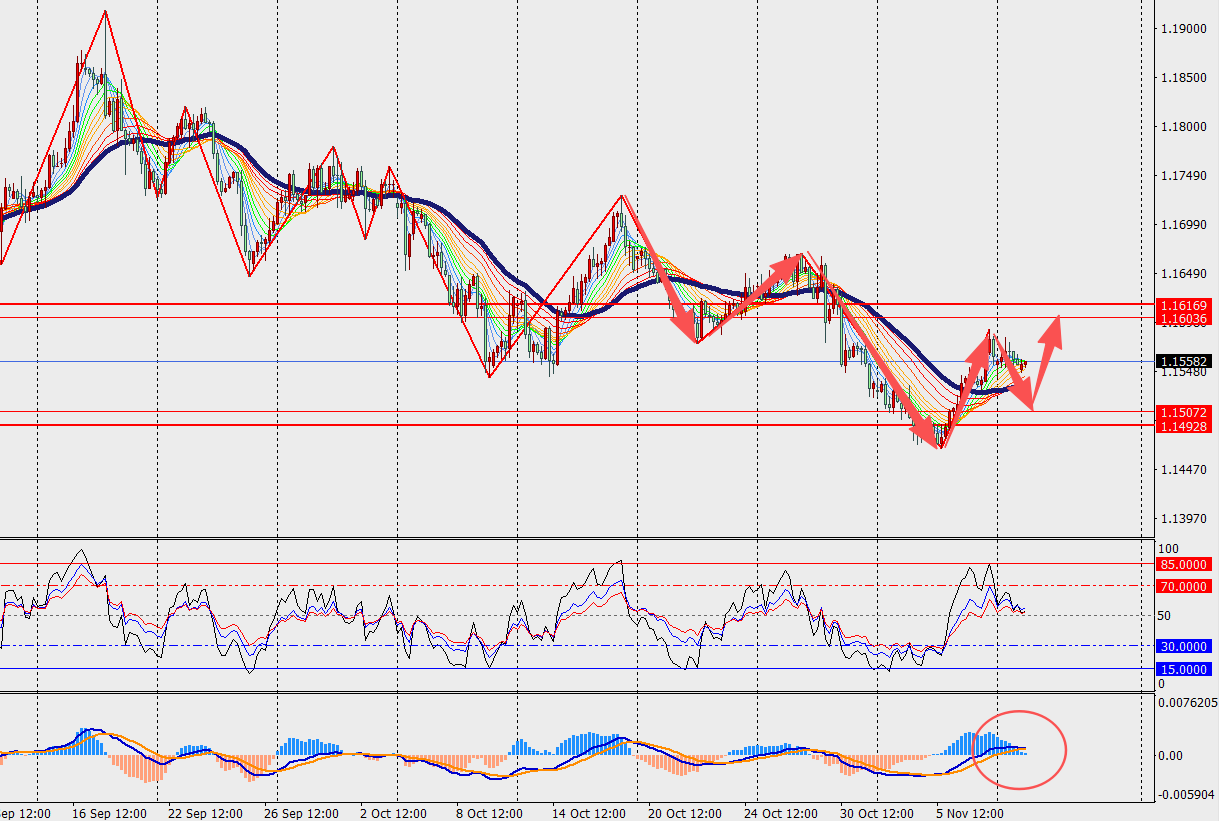The width and height of the screenshot is (1220, 821).
Task: Click the 0.0076205 MACD scale value
Action: (x=1187, y=703)
